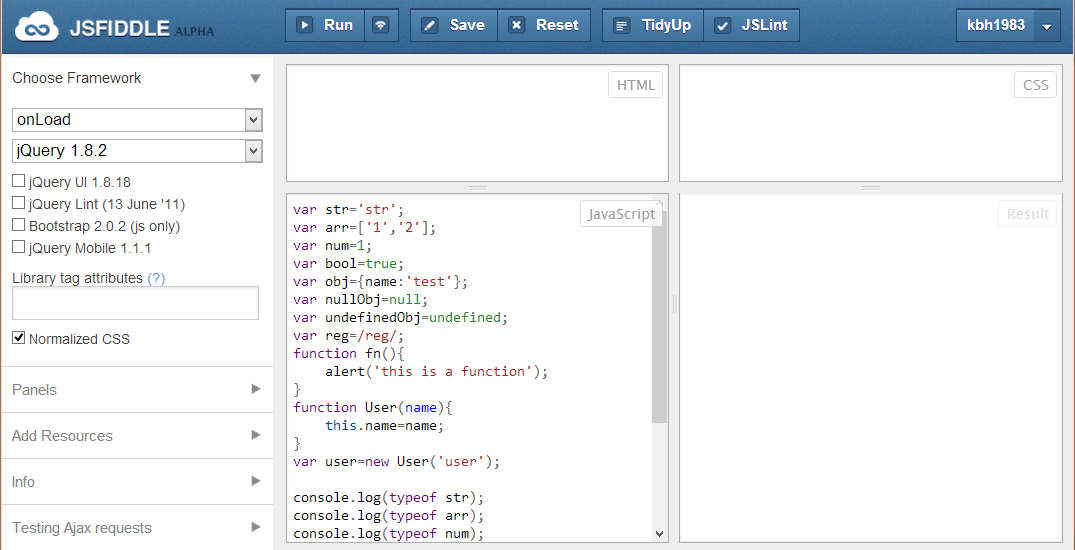Open the onLoad dropdown

point(137,120)
